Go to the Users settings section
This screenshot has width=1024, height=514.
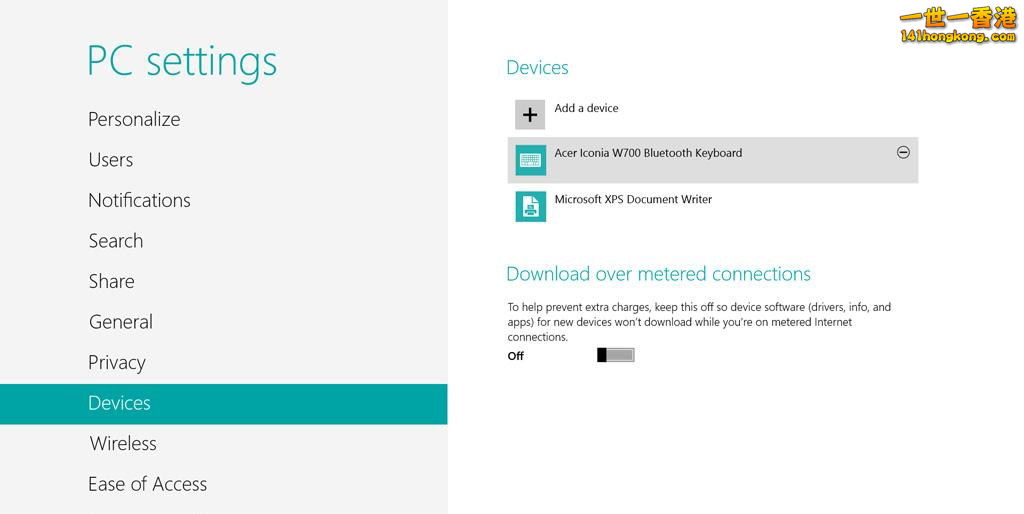click(110, 160)
